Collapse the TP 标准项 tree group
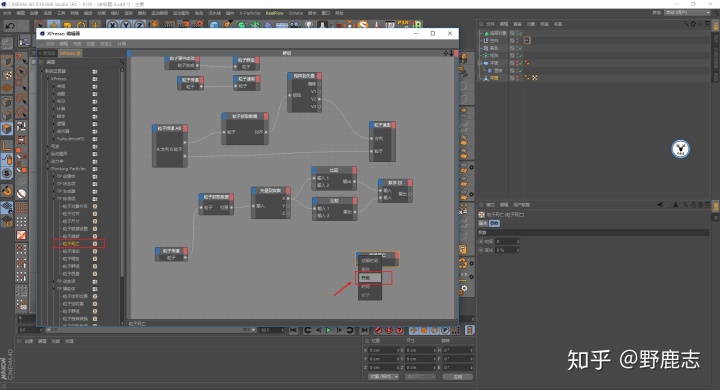720x390 pixels. [x=54, y=198]
